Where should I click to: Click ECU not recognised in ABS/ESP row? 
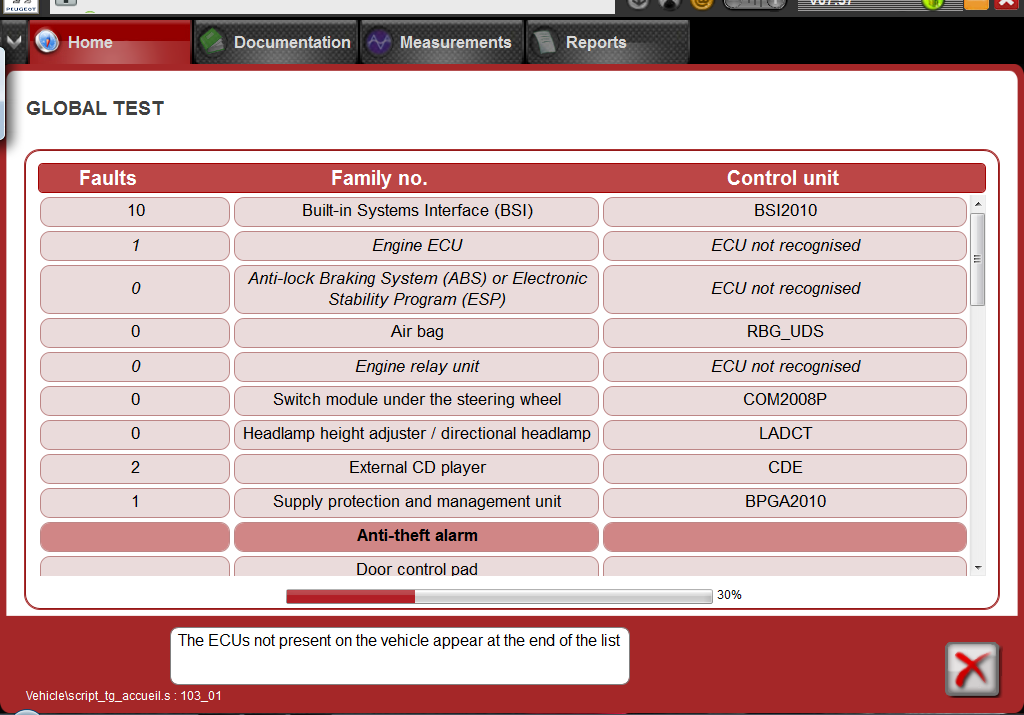pyautogui.click(x=785, y=289)
